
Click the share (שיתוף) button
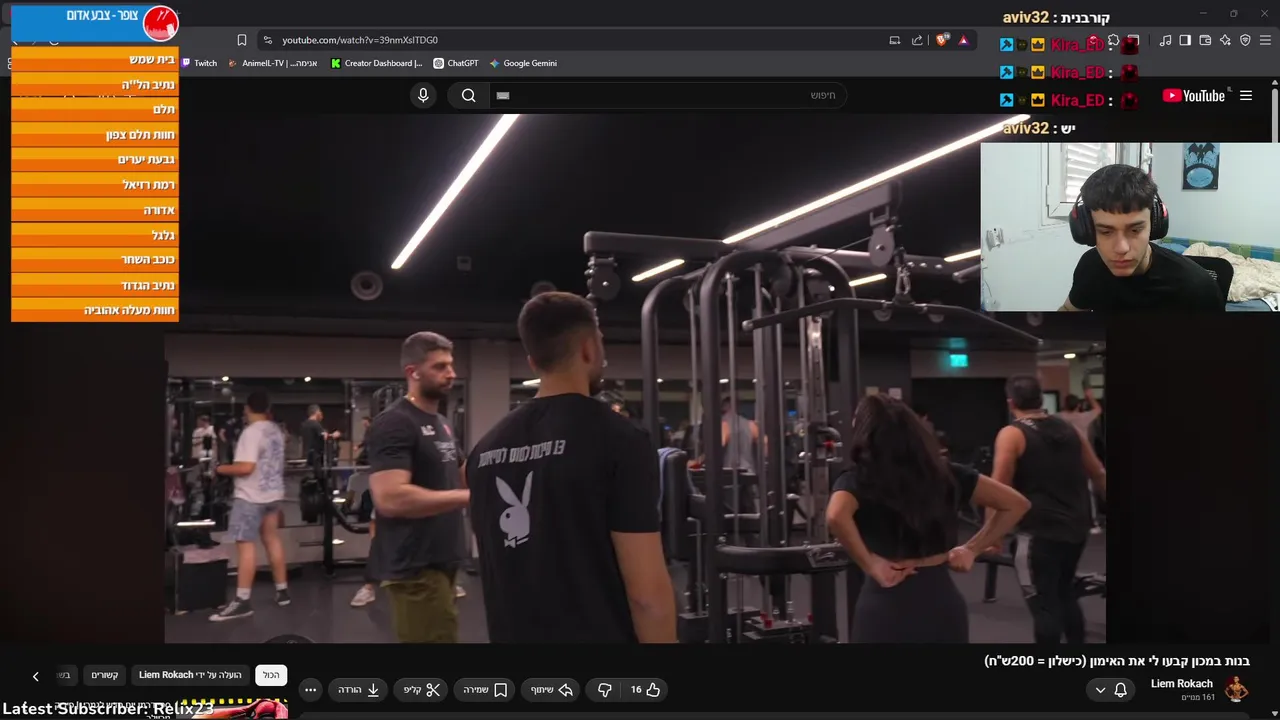coord(552,690)
